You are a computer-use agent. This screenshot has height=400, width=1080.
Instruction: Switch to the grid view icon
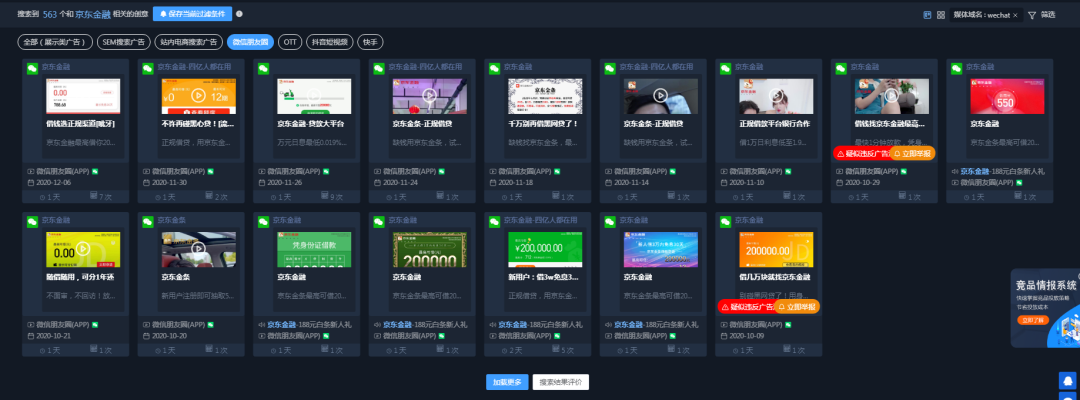coord(940,15)
